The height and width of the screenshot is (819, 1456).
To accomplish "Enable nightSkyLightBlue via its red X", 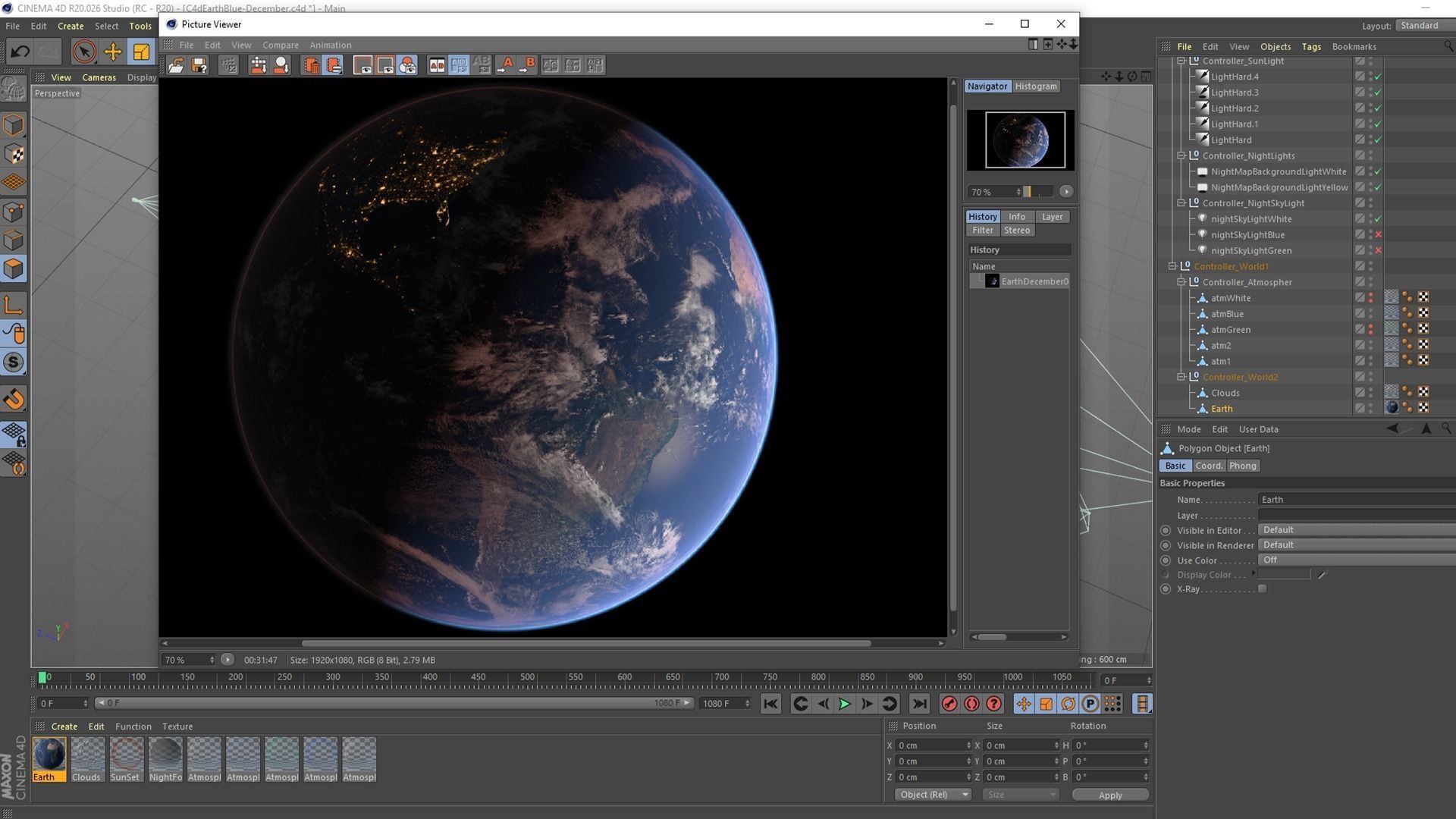I will pos(1378,234).
